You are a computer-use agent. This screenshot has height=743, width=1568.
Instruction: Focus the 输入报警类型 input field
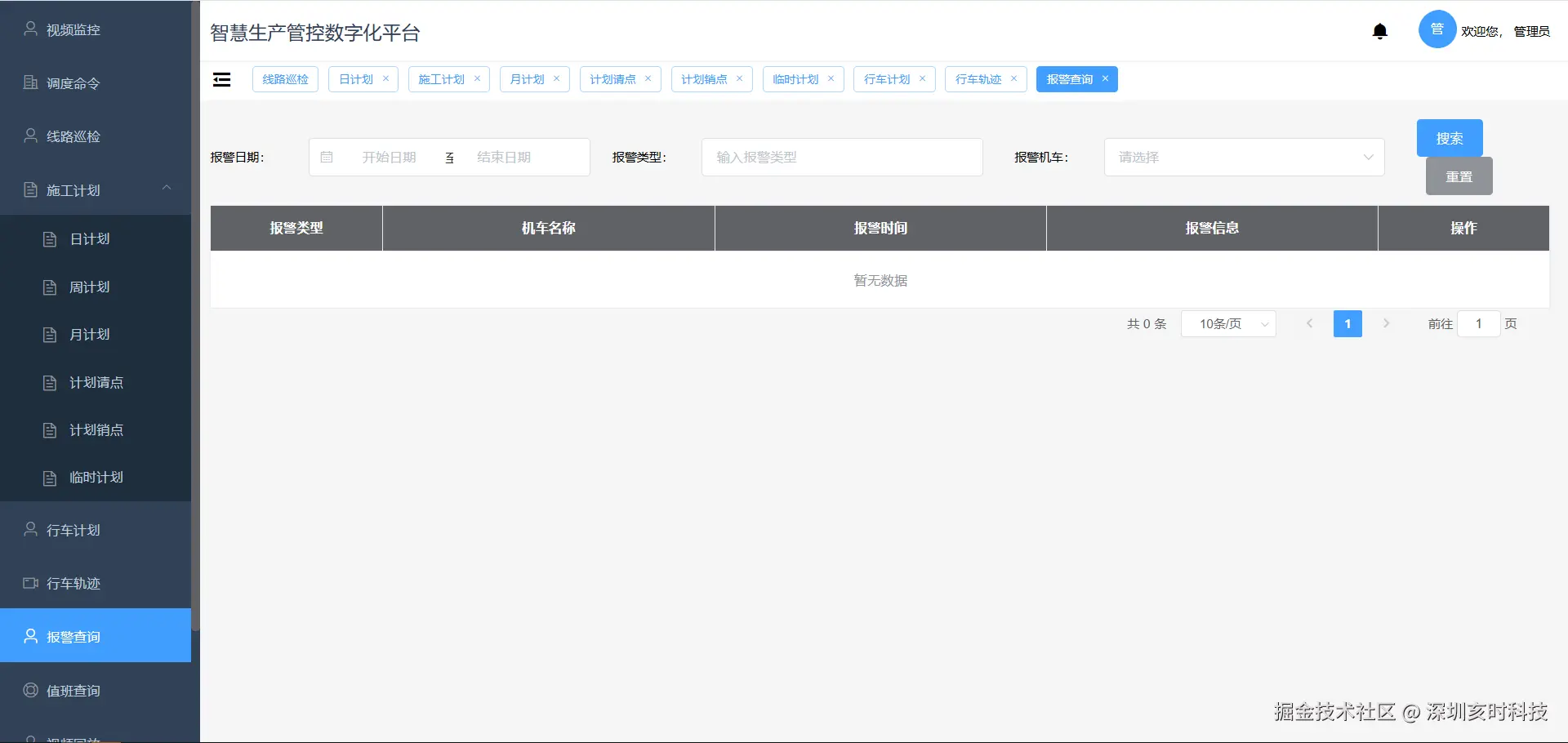click(842, 157)
